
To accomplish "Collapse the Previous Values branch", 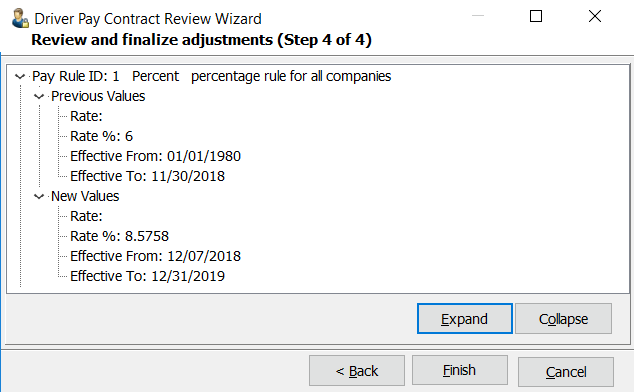I will pos(39,96).
